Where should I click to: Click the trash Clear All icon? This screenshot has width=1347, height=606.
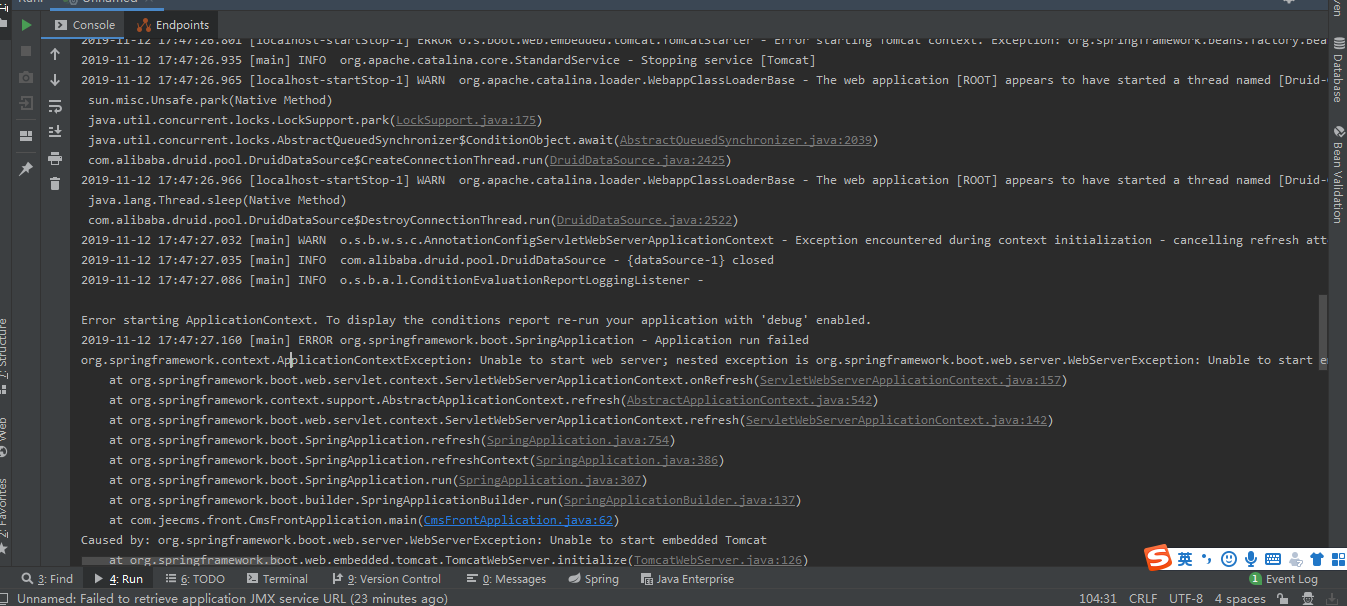(55, 183)
